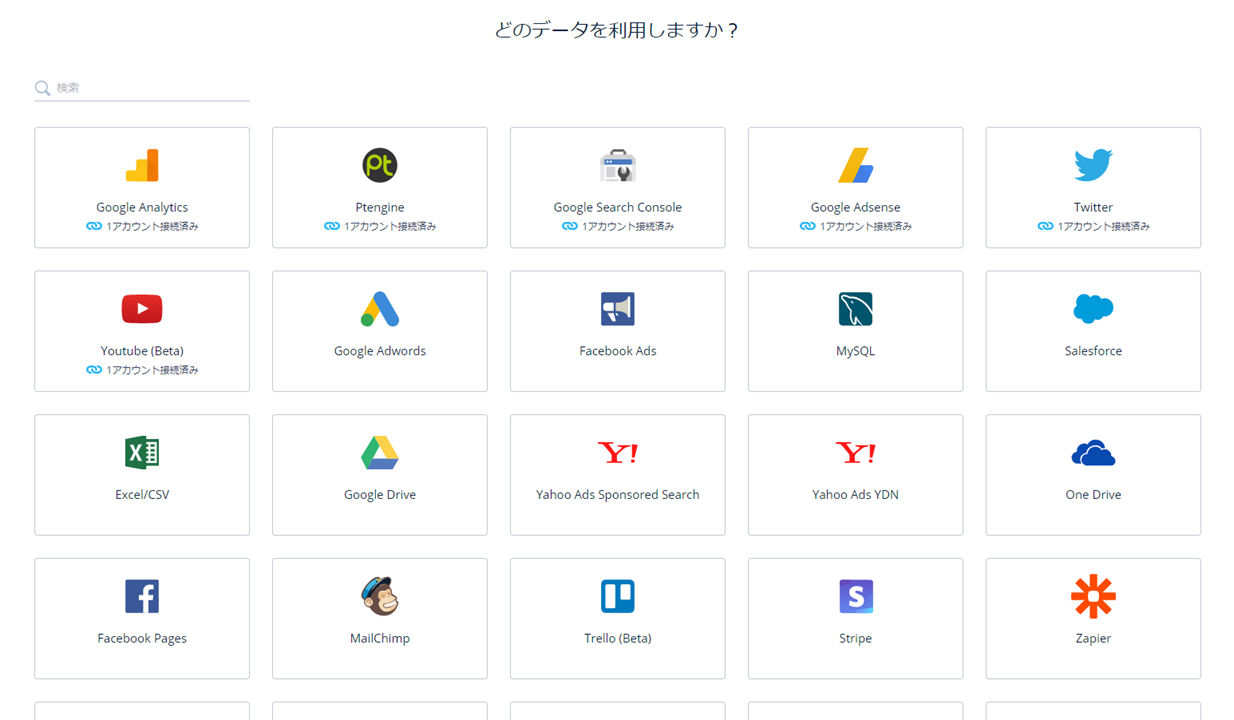The image size is (1234, 720).
Task: Choose the Salesforce cloud icon
Action: pyautogui.click(x=1093, y=309)
